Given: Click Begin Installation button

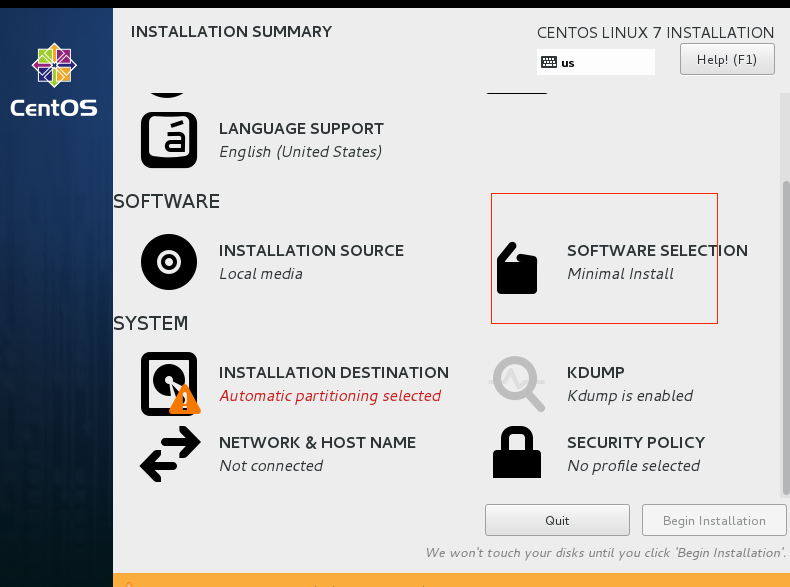Looking at the screenshot, I should click(714, 520).
